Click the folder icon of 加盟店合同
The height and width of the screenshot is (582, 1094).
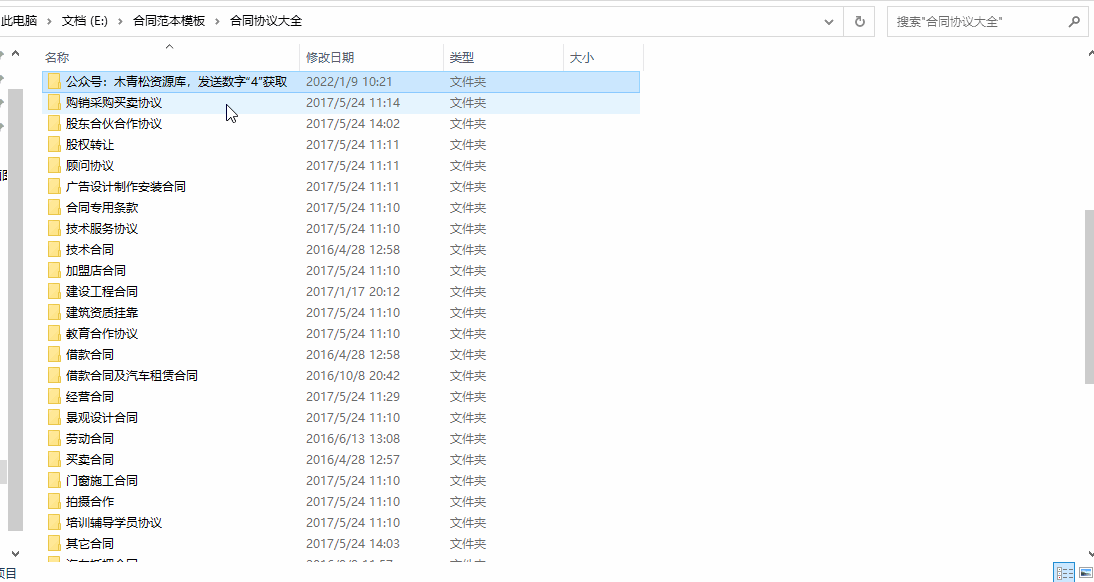(54, 270)
